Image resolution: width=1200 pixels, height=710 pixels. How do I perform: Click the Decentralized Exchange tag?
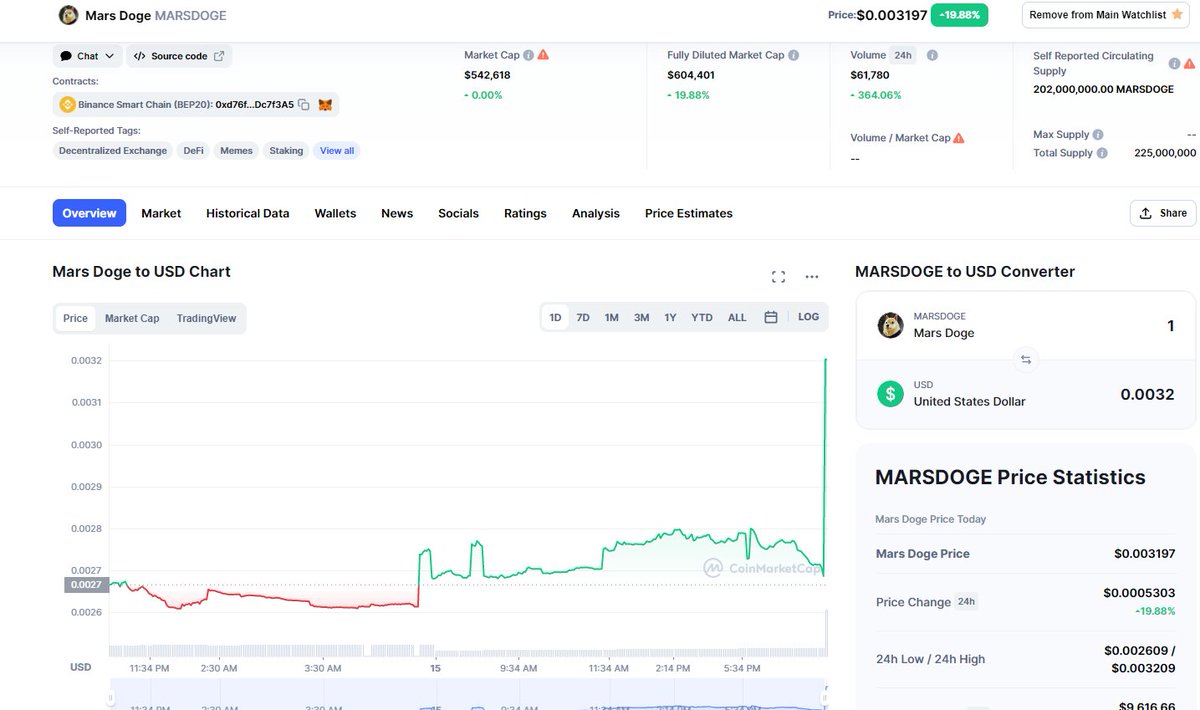pyautogui.click(x=113, y=151)
